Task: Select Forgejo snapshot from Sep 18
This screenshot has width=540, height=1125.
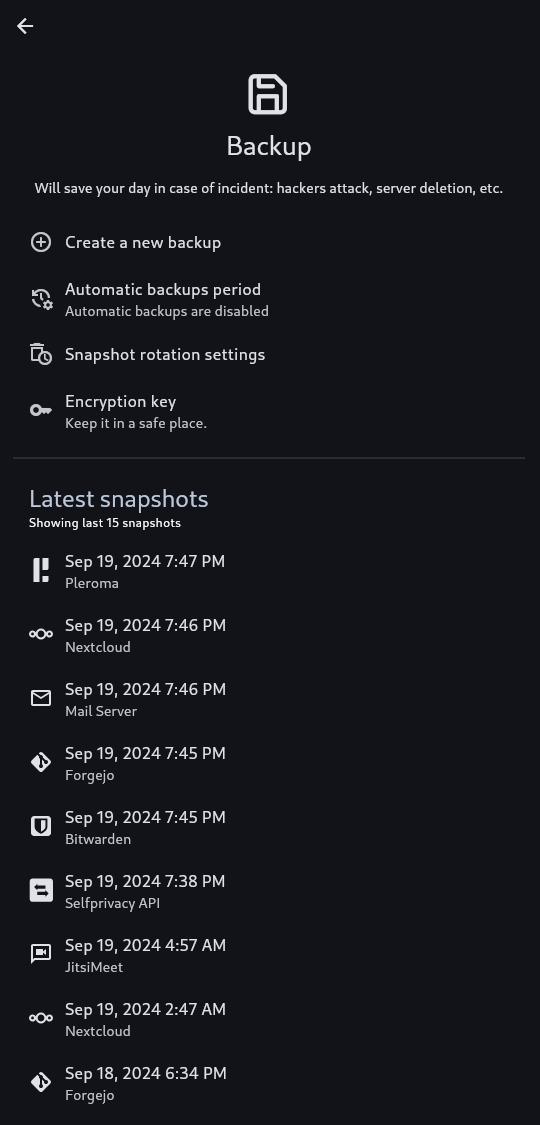Action: click(x=270, y=1083)
